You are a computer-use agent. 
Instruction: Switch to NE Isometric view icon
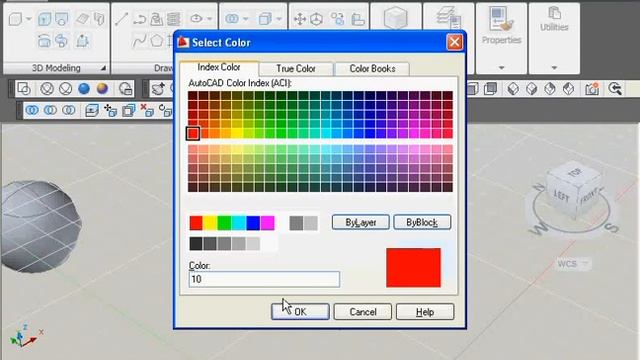click(x=550, y=89)
